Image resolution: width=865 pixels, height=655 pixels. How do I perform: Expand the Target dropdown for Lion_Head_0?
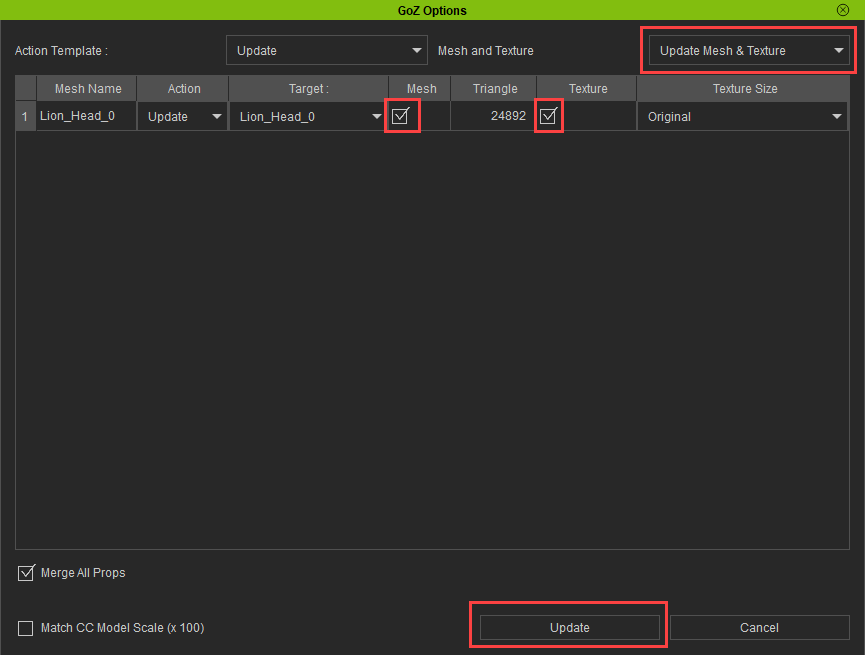[x=309, y=117]
